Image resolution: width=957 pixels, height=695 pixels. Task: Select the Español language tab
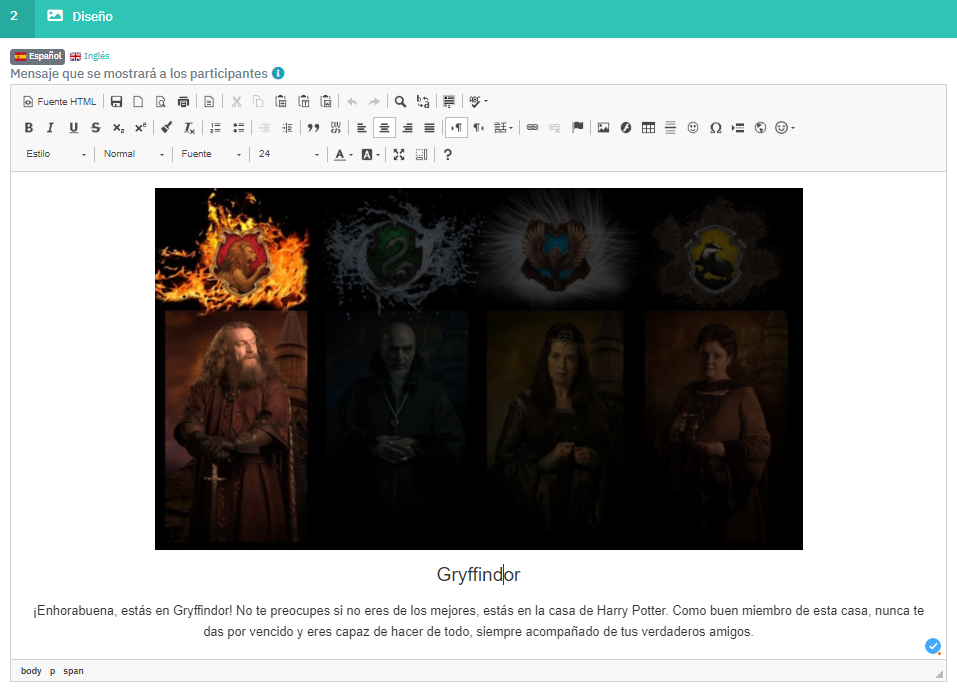[38, 57]
